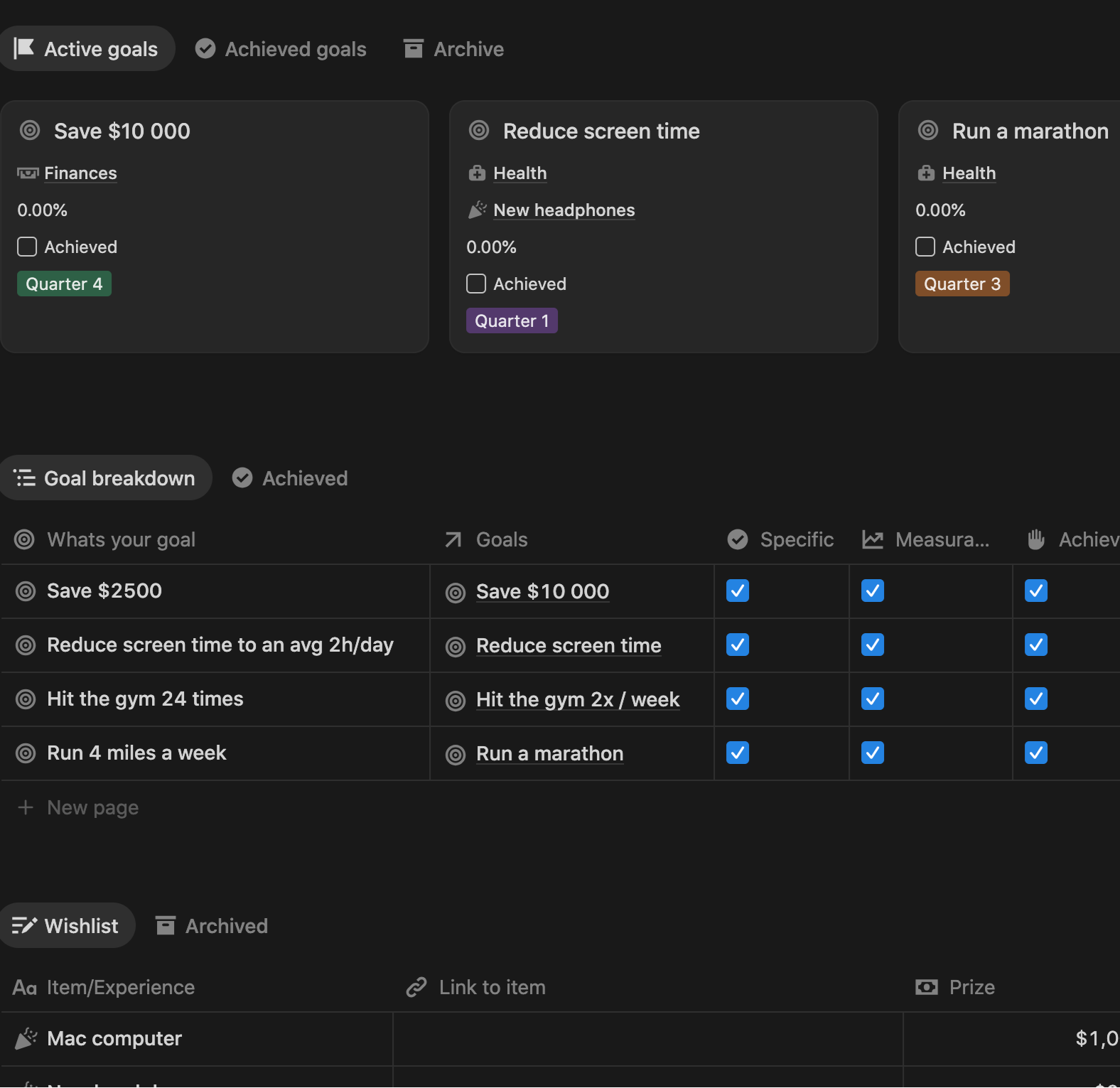Click the Finances money icon
Screen dimensions: 1120x1088
tap(28, 173)
